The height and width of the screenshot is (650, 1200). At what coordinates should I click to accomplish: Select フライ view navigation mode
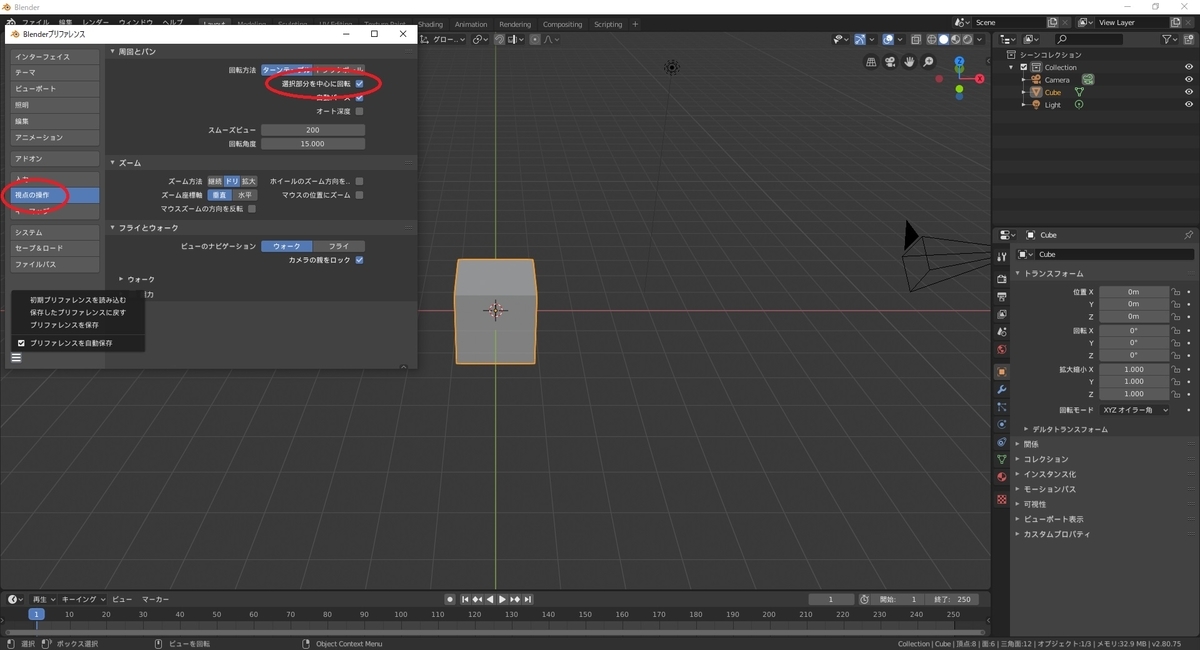[339, 246]
